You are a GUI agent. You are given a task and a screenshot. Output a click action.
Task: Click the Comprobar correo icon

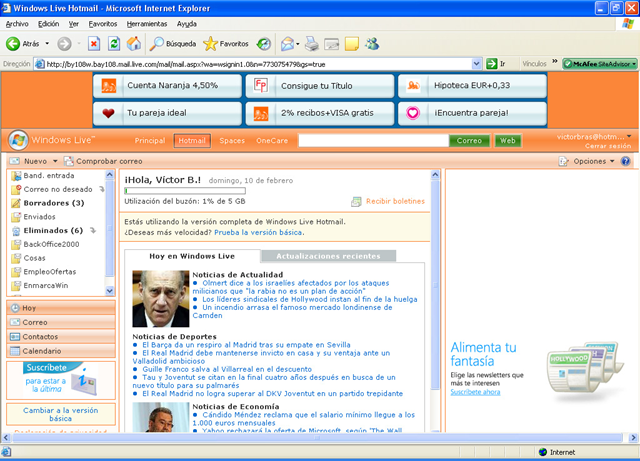click(x=69, y=161)
